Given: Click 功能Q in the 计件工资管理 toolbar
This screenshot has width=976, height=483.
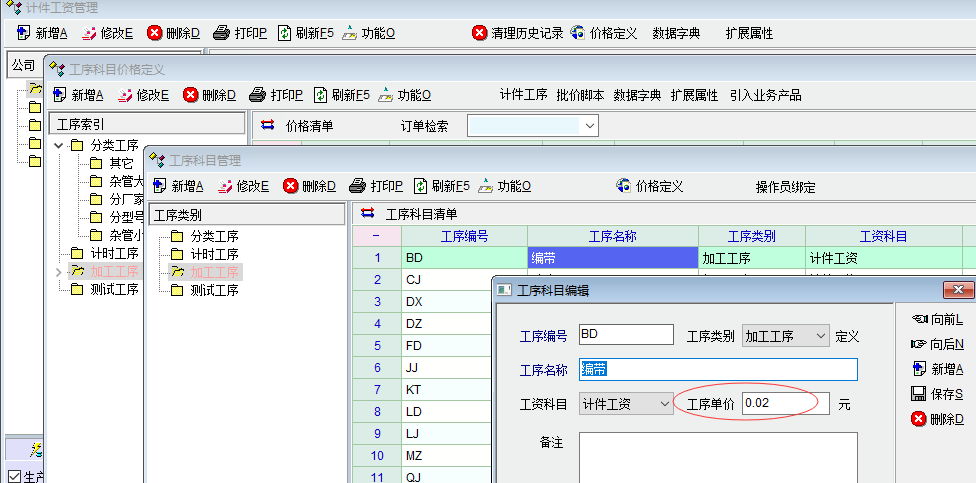Looking at the screenshot, I should click(x=368, y=33).
